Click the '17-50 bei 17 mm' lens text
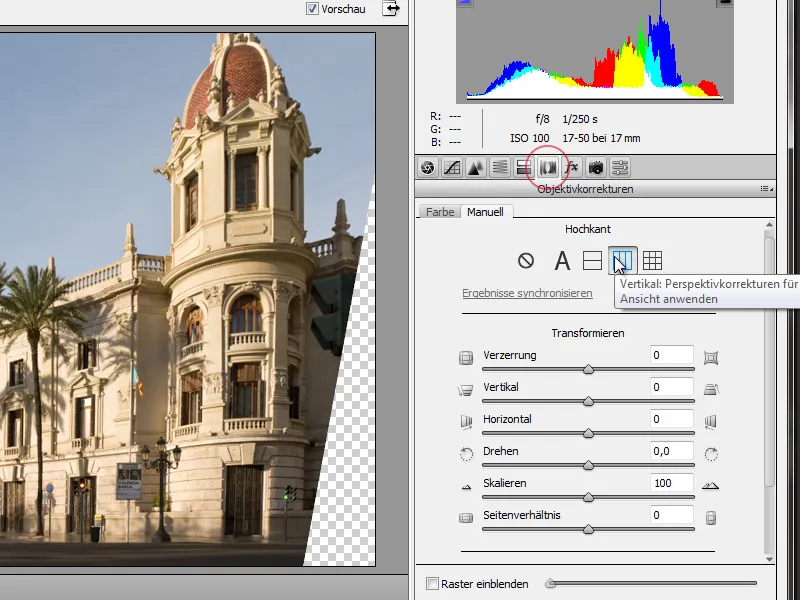800x600 pixels. pyautogui.click(x=601, y=138)
